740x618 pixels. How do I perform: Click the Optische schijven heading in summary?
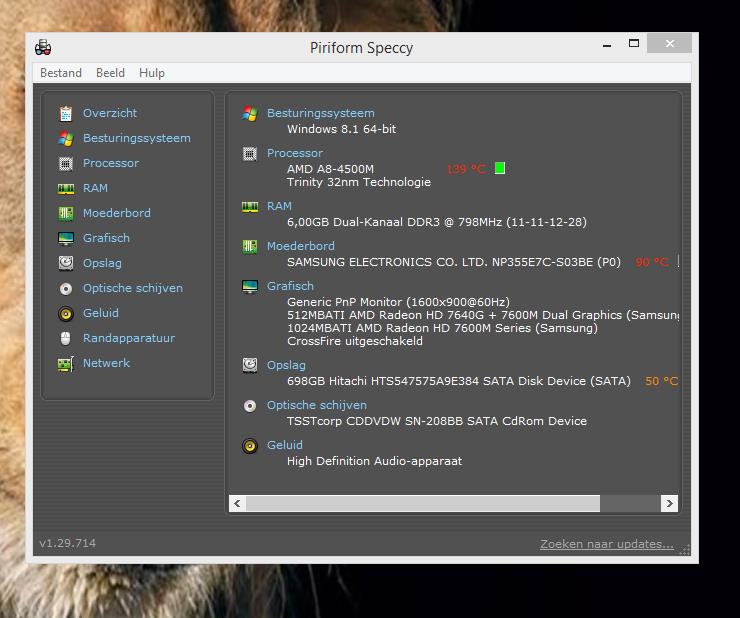click(x=316, y=405)
